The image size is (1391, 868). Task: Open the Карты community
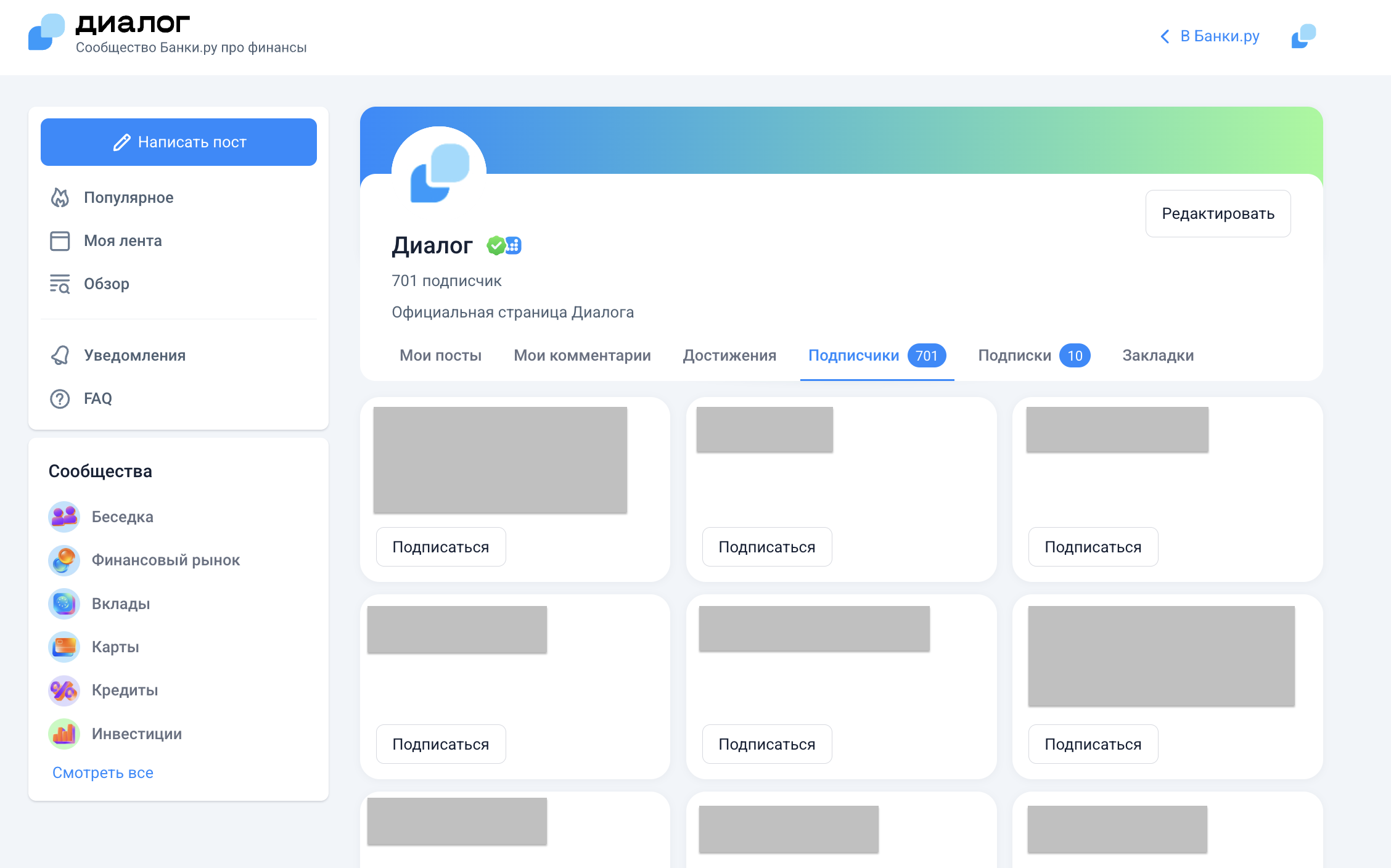click(x=115, y=647)
